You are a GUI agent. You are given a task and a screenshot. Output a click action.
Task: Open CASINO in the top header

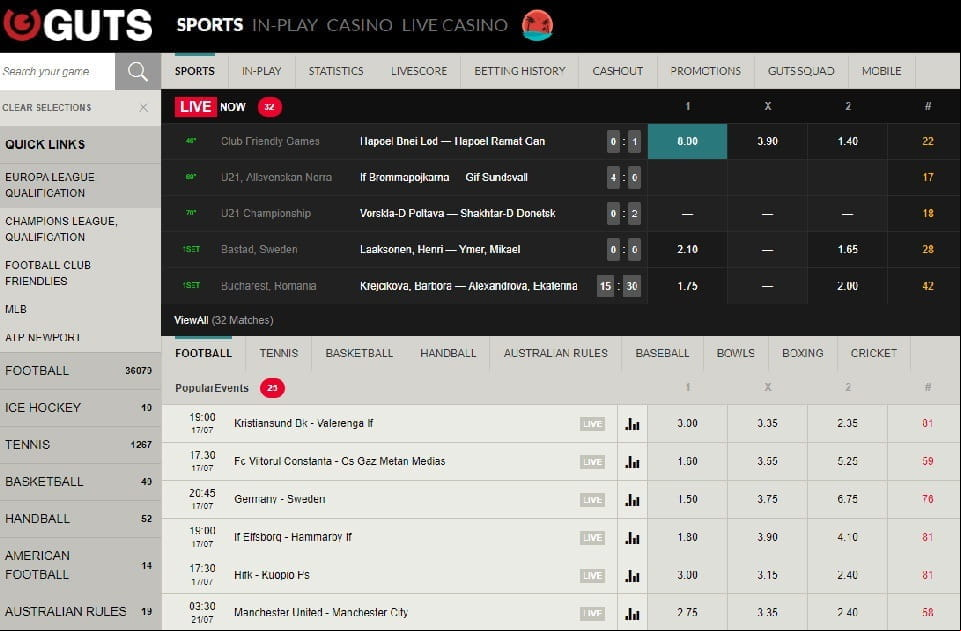pyautogui.click(x=359, y=25)
